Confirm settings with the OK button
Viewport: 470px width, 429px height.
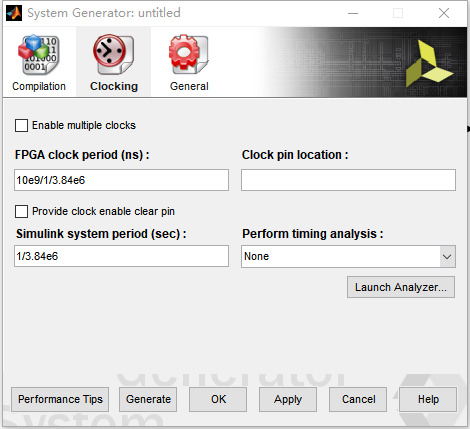(x=218, y=399)
